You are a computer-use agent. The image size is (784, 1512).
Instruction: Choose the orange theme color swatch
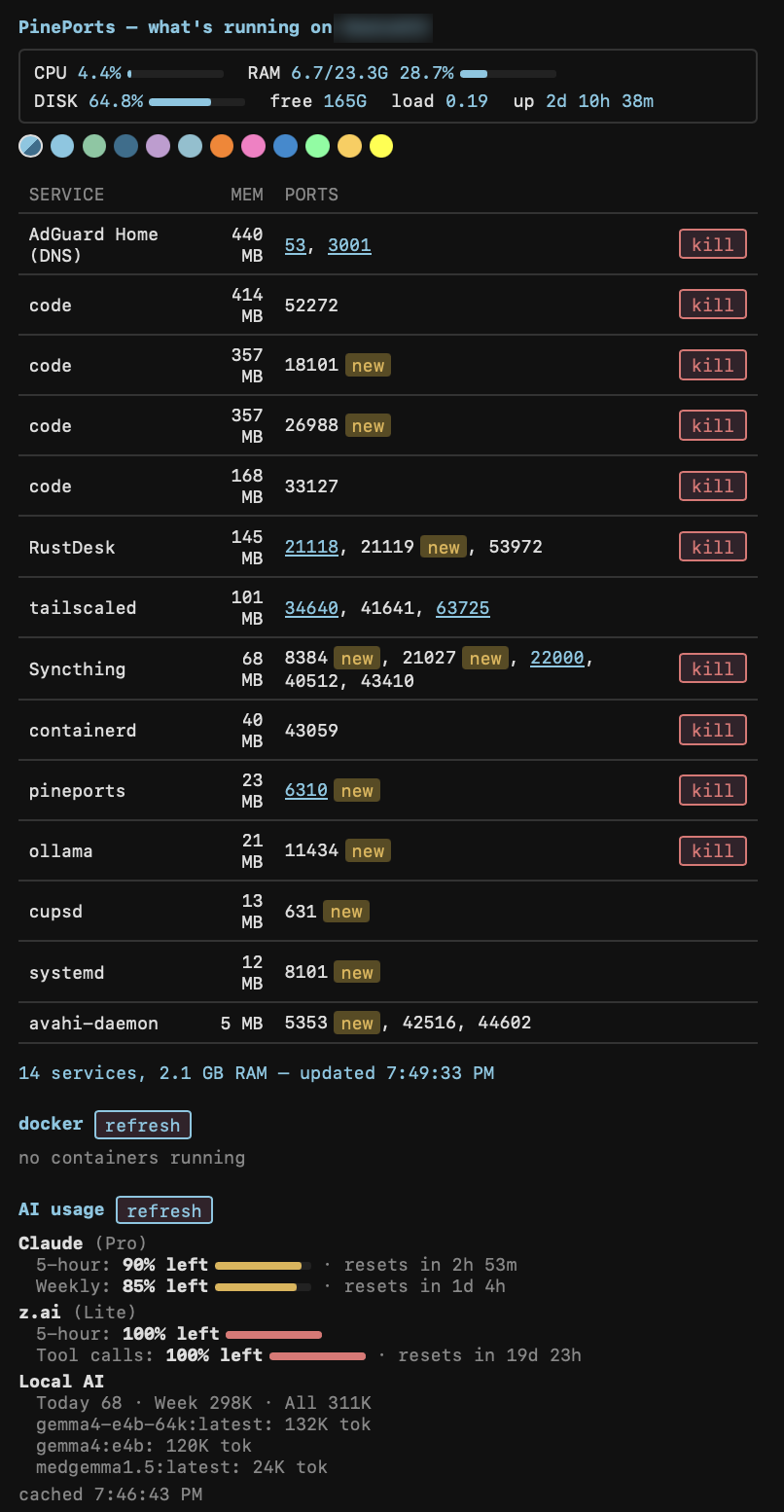pos(222,146)
